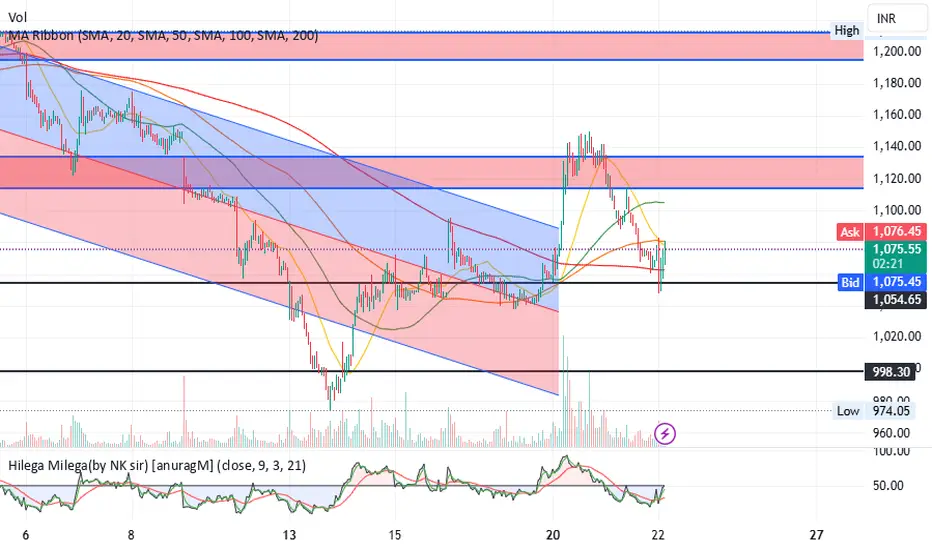The height and width of the screenshot is (550, 932).
Task: Click the 1,140.00 price axis label
Action: click(896, 146)
